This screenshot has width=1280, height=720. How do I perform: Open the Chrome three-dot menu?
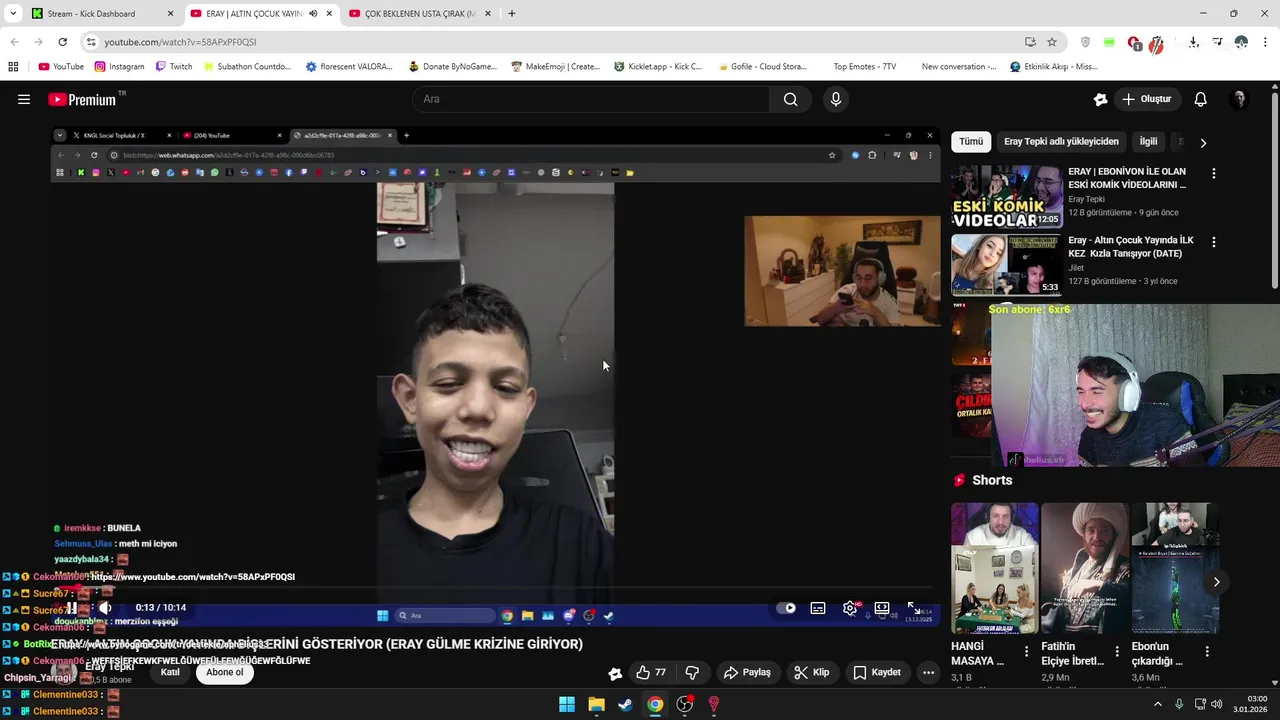[1264, 42]
